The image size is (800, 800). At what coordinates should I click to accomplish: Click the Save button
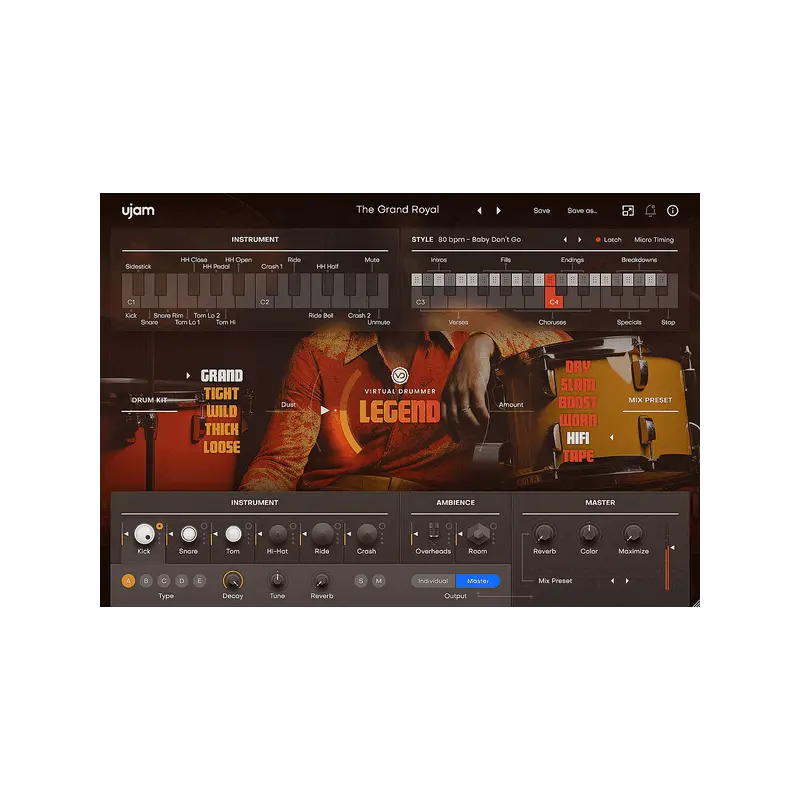pos(542,211)
